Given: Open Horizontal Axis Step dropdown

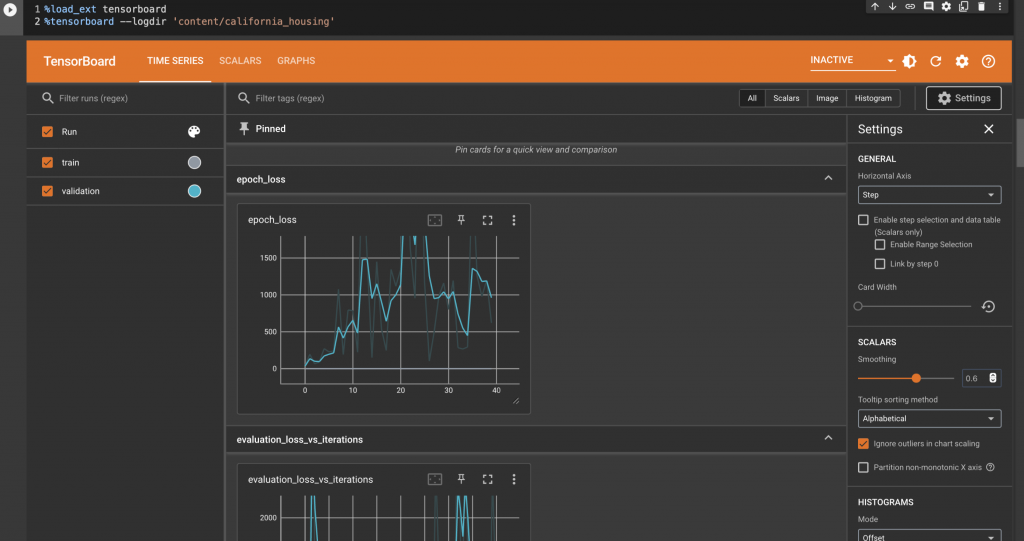Looking at the screenshot, I should point(929,195).
